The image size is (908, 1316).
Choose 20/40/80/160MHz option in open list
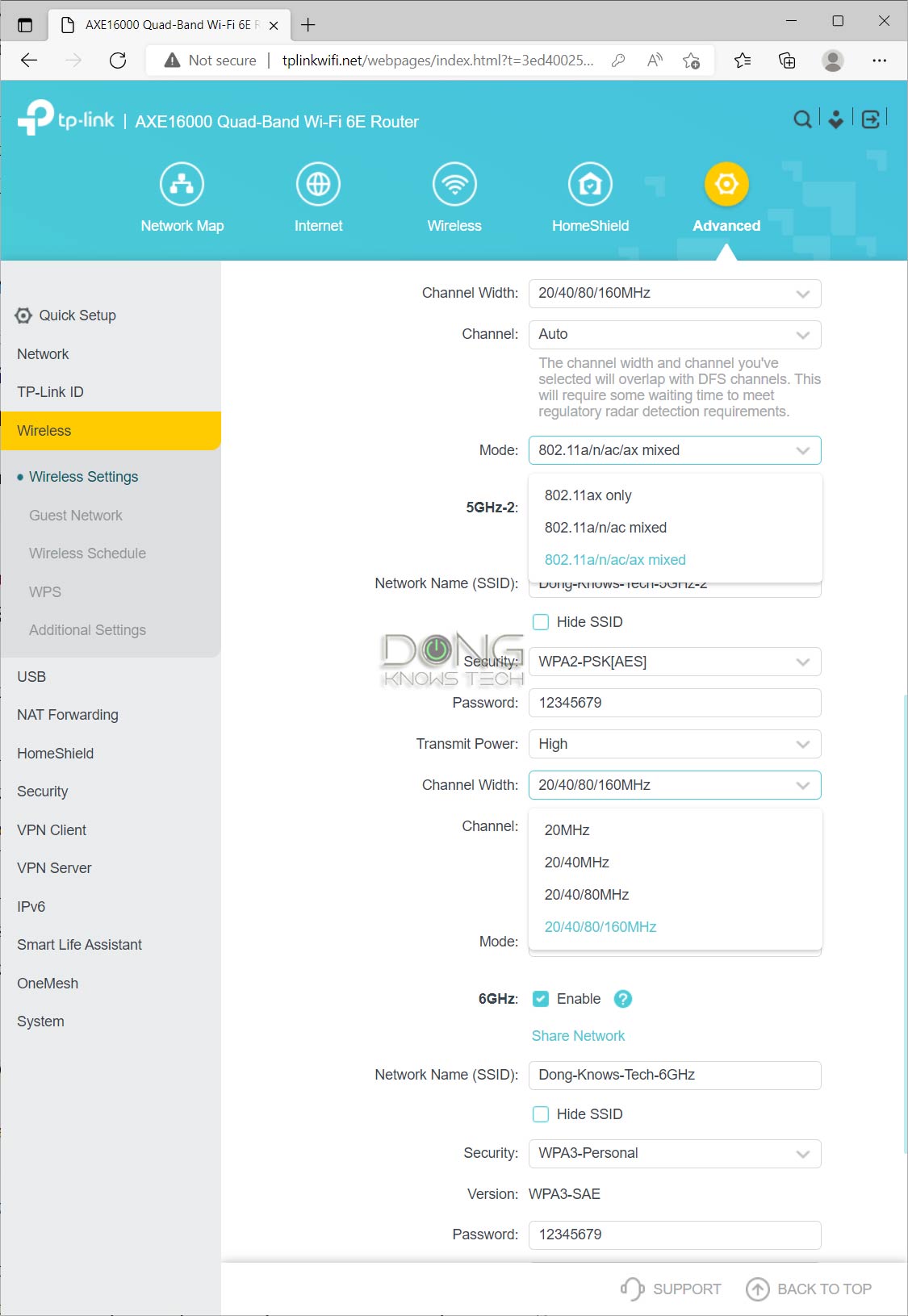[x=675, y=927]
